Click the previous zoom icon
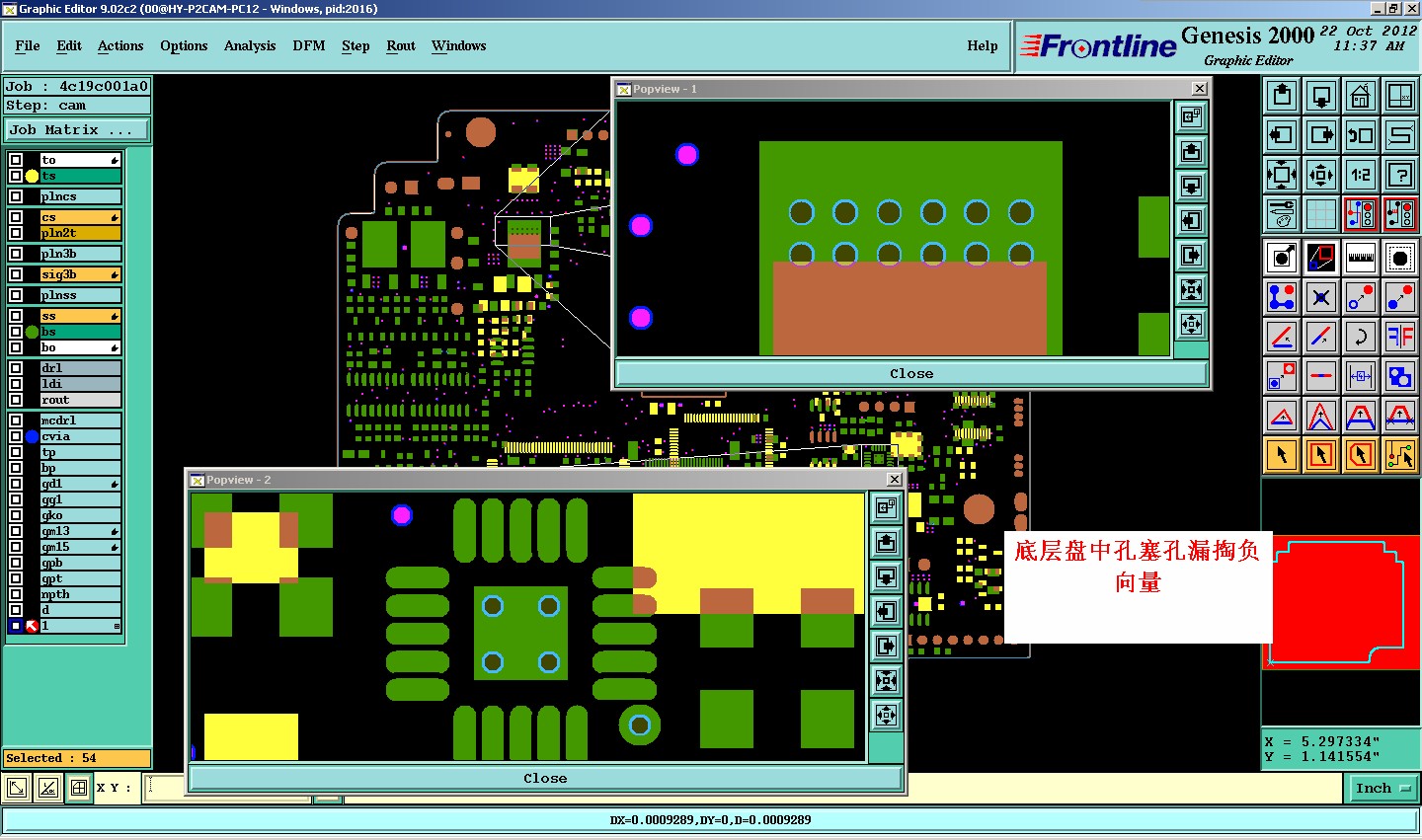This screenshot has height=840, width=1422. 1361,135
